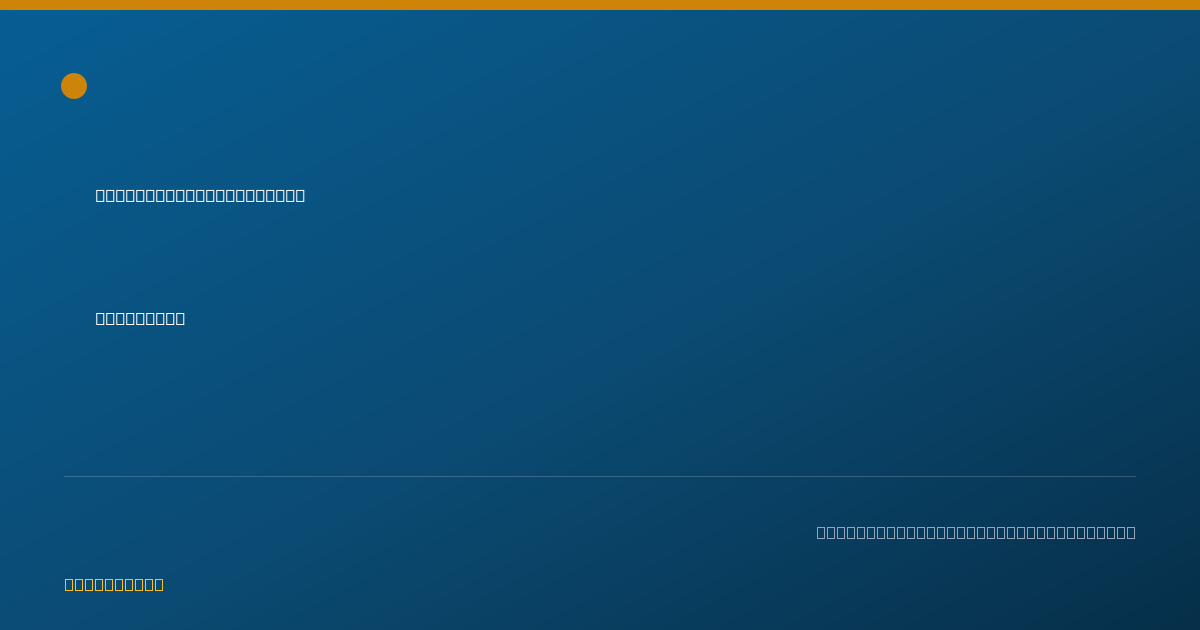Click last glyph box of longer white line
The image size is (1200, 630).
coord(301,195)
